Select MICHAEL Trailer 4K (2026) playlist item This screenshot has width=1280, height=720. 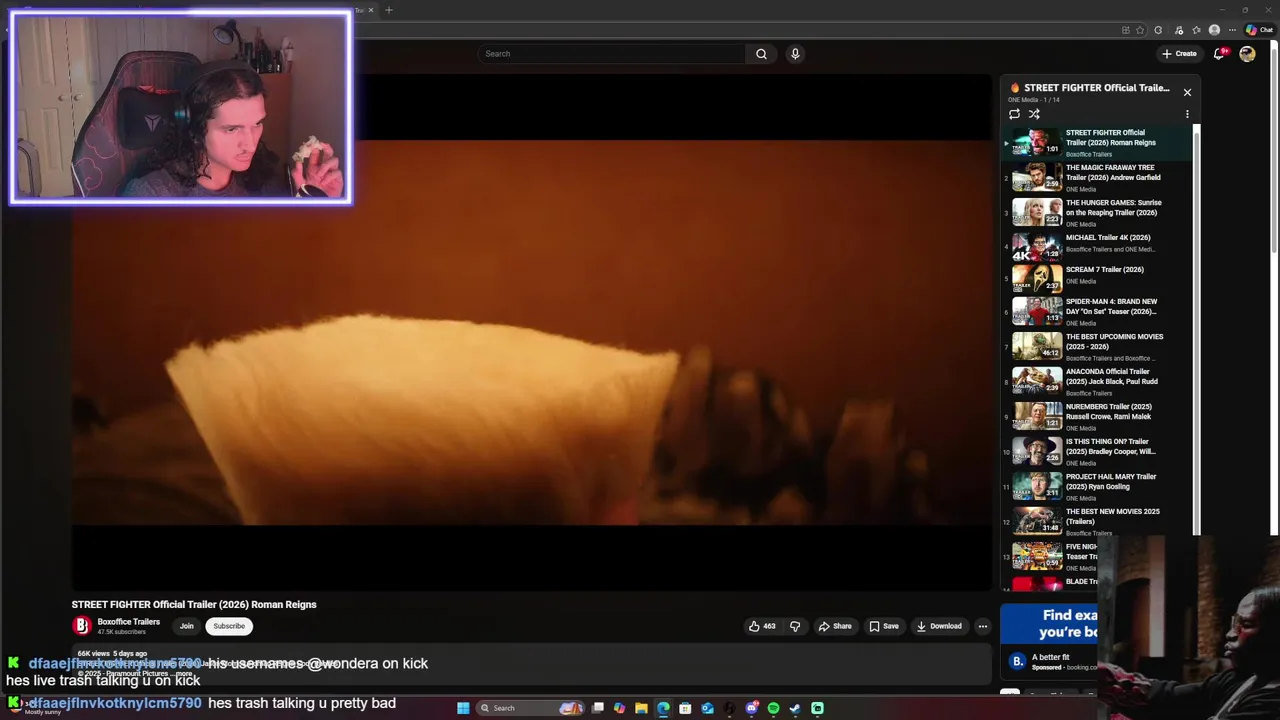[1099, 248]
